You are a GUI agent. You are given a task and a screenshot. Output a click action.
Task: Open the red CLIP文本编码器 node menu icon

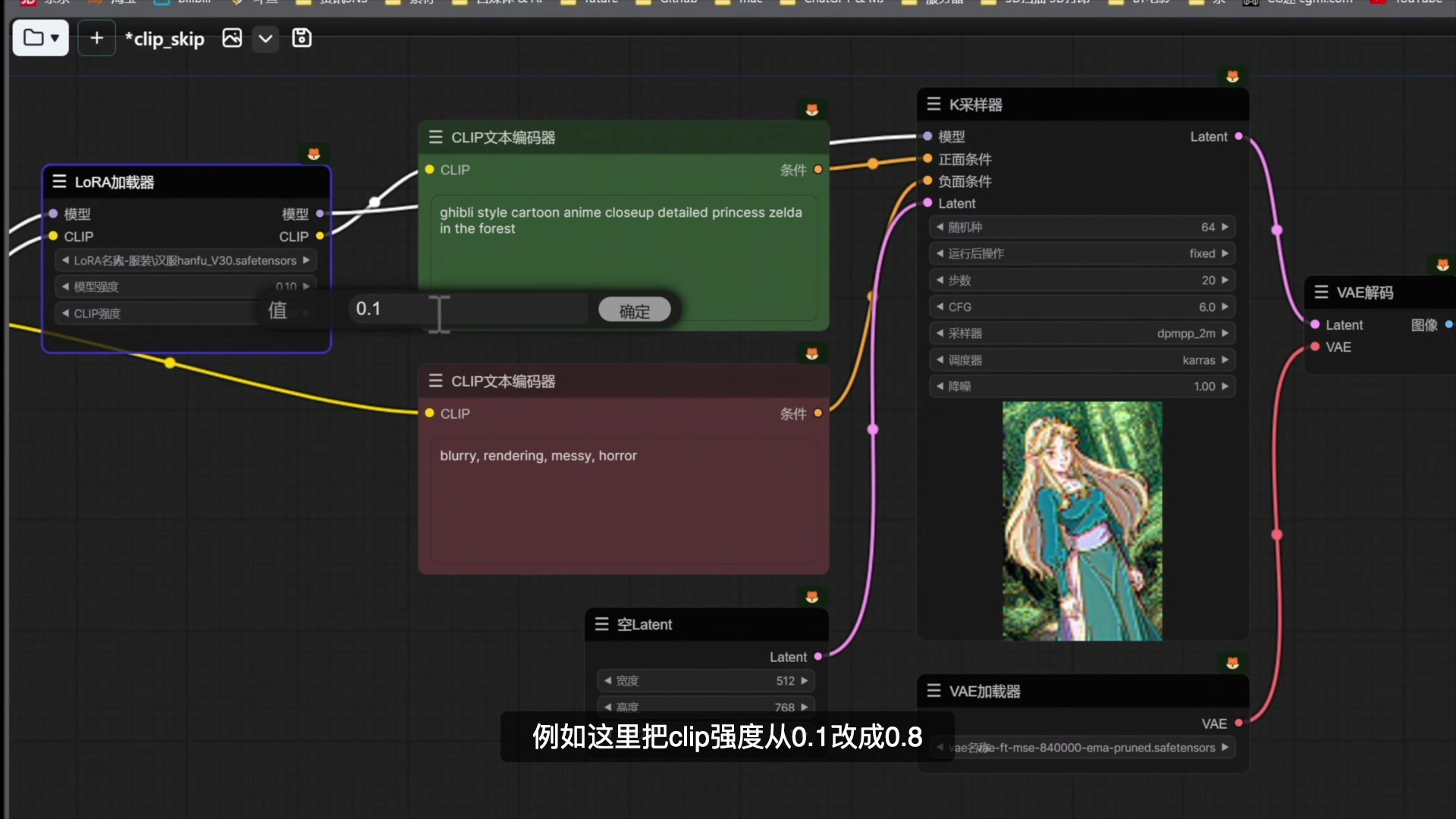click(x=435, y=381)
